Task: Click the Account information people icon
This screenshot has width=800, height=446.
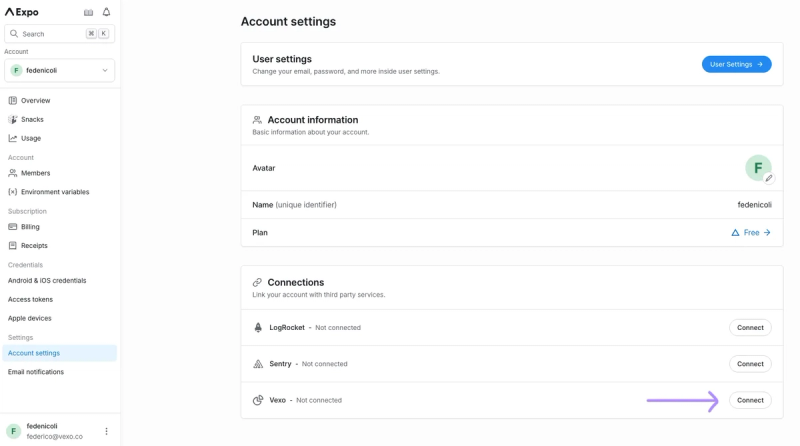Action: [257, 120]
